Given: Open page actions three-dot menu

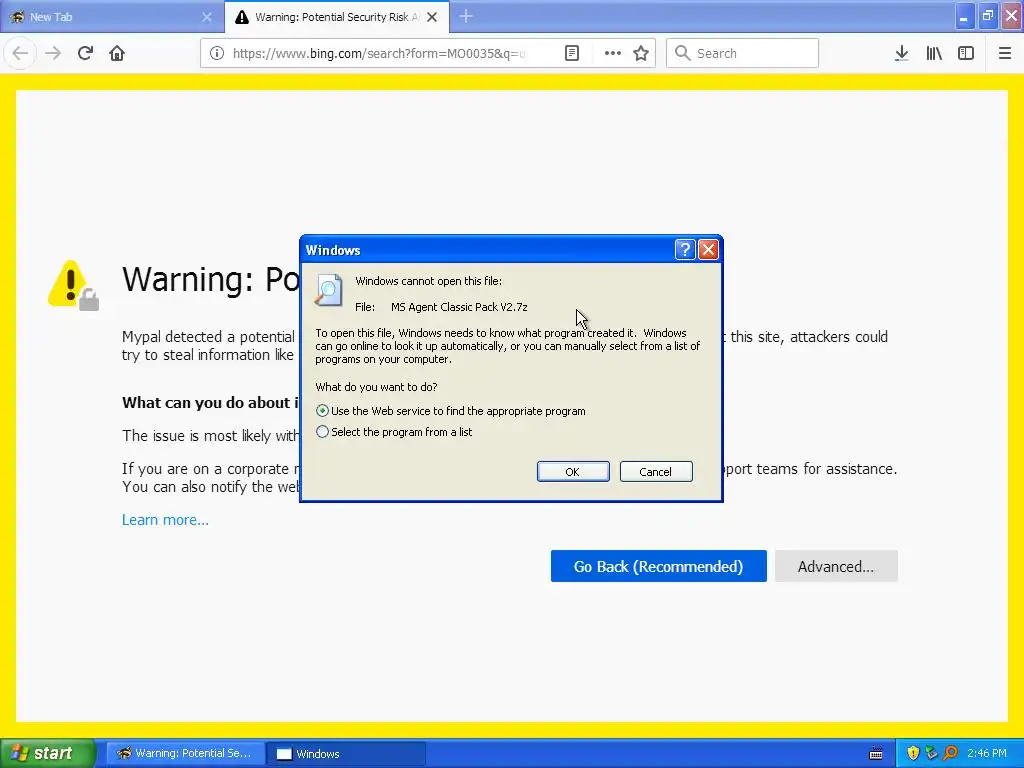Looking at the screenshot, I should tap(613, 54).
